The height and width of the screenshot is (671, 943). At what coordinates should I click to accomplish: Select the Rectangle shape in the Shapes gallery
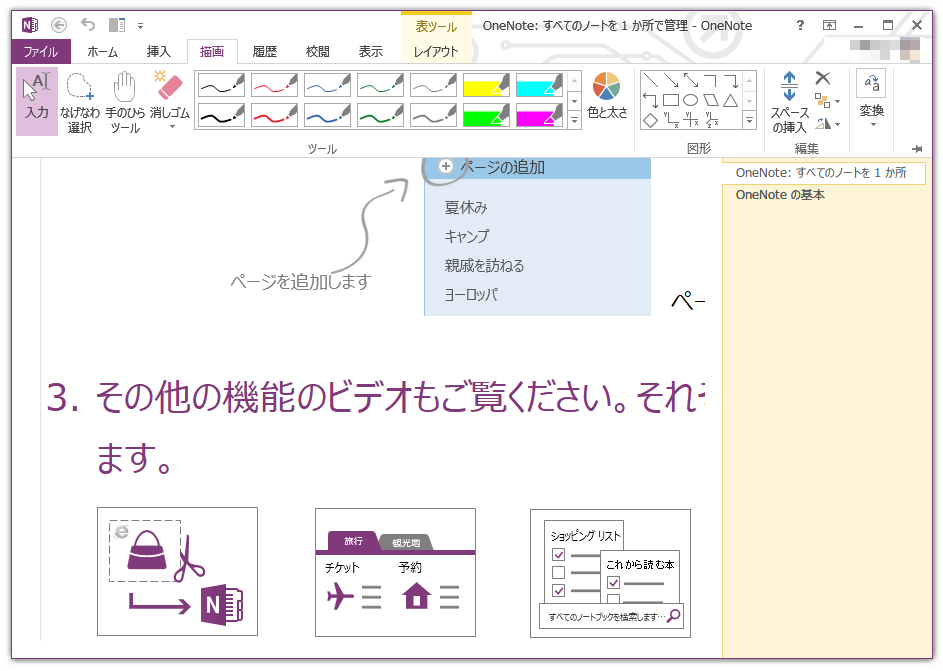coord(671,98)
